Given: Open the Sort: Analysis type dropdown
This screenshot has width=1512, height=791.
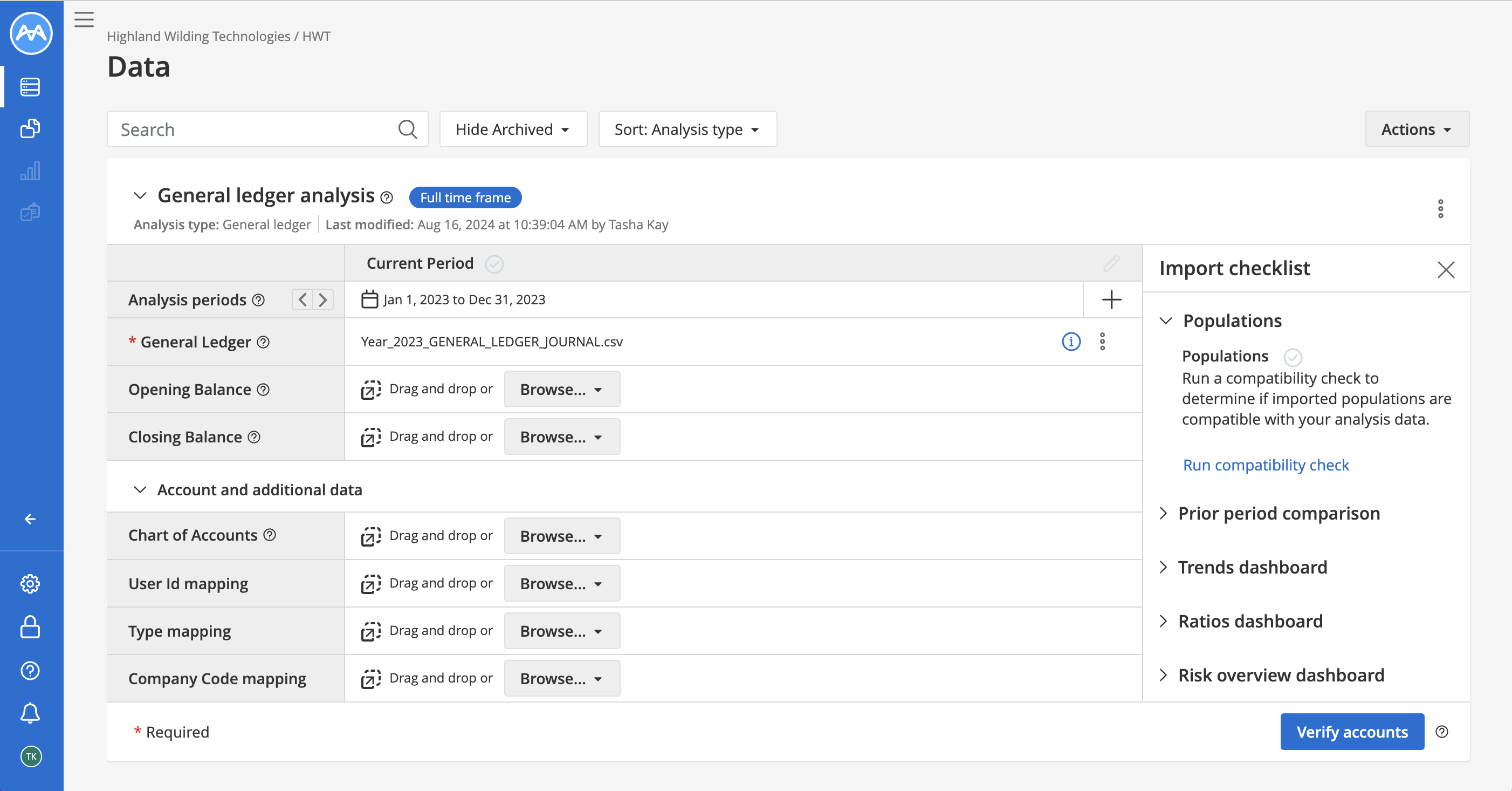Looking at the screenshot, I should click(687, 129).
